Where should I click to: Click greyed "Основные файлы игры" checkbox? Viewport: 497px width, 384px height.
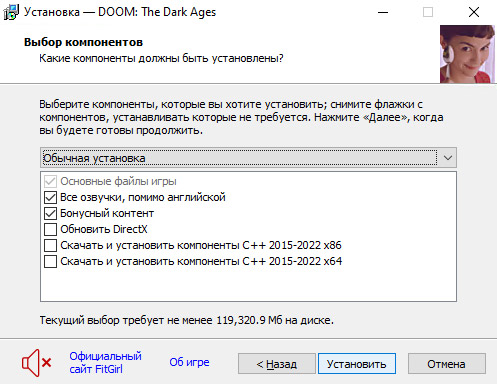pyautogui.click(x=50, y=181)
